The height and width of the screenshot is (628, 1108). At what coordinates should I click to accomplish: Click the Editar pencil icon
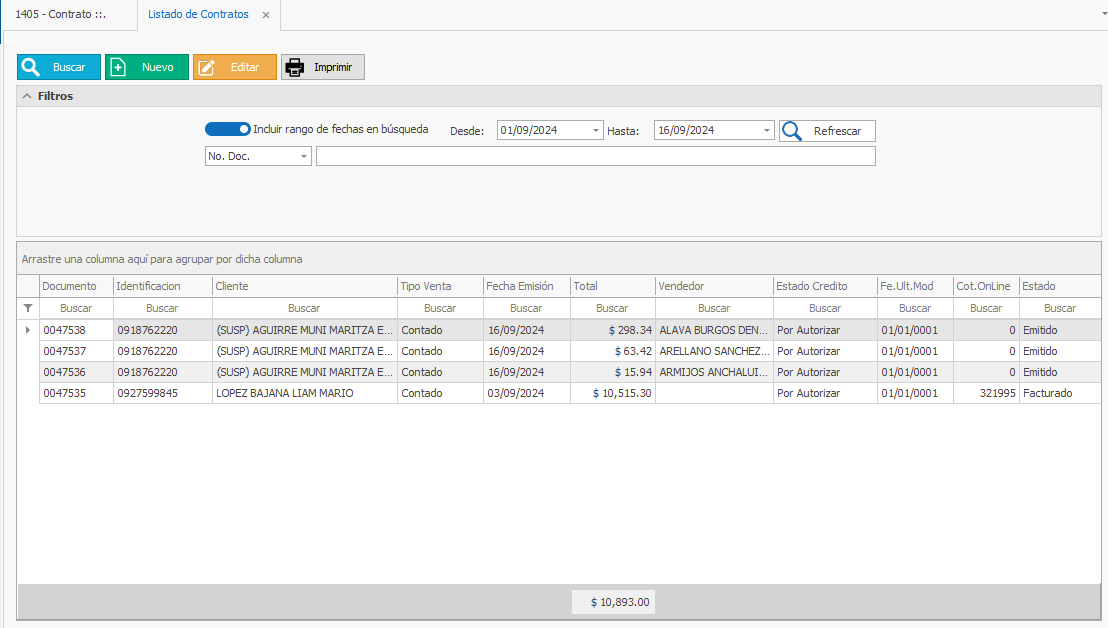coord(206,67)
